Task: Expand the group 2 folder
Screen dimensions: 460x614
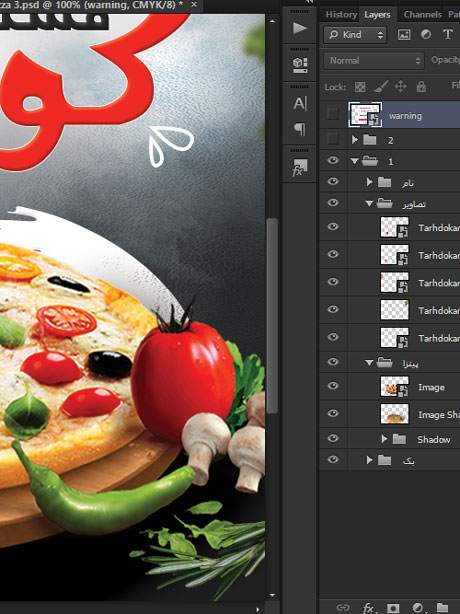Action: pyautogui.click(x=355, y=139)
